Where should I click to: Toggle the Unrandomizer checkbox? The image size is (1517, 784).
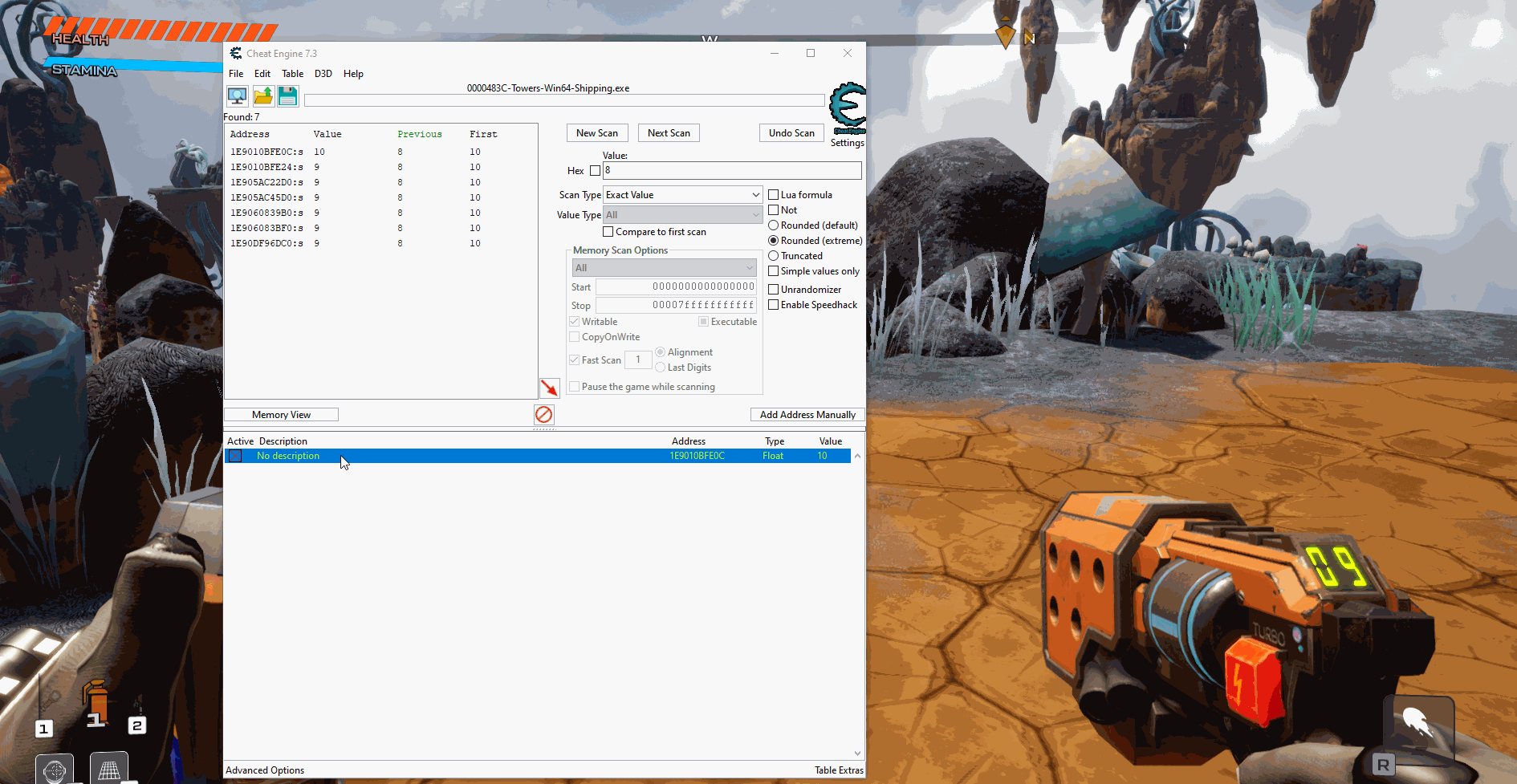[x=774, y=290]
